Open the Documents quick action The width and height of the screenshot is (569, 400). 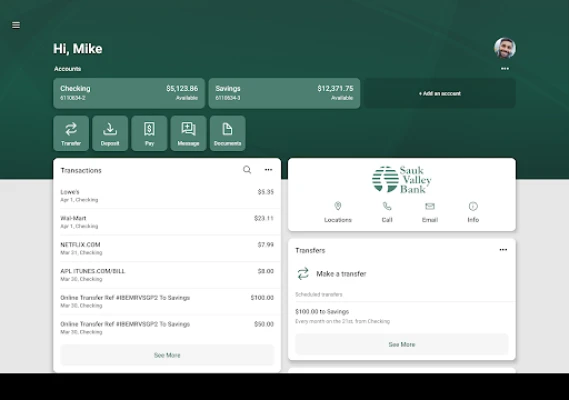228,133
